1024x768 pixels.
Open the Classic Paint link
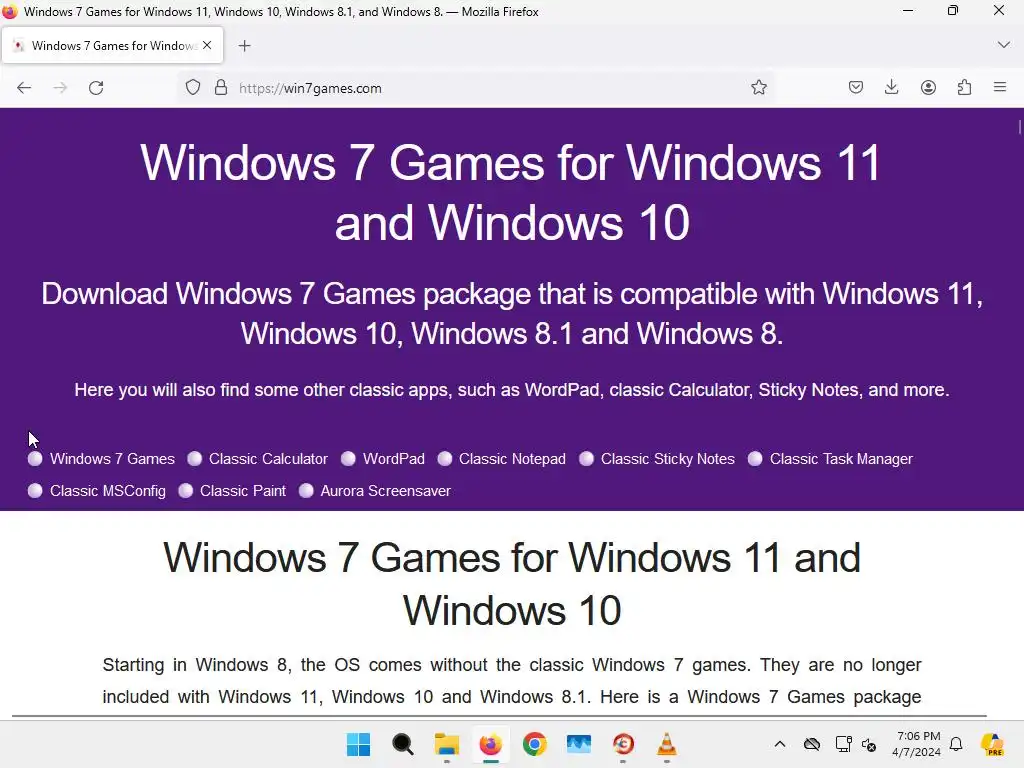(243, 491)
